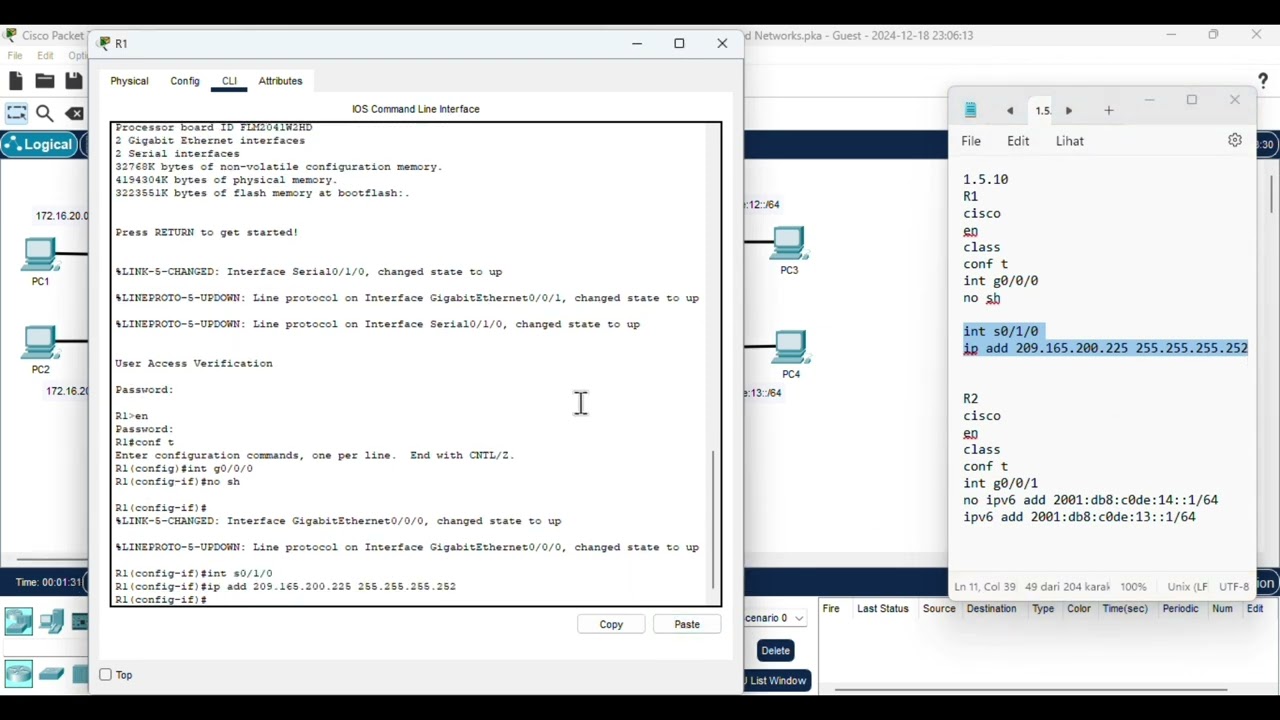Click the New file icon in Packet Tracer toolbar
Viewport: 1280px width, 720px height.
(15, 81)
